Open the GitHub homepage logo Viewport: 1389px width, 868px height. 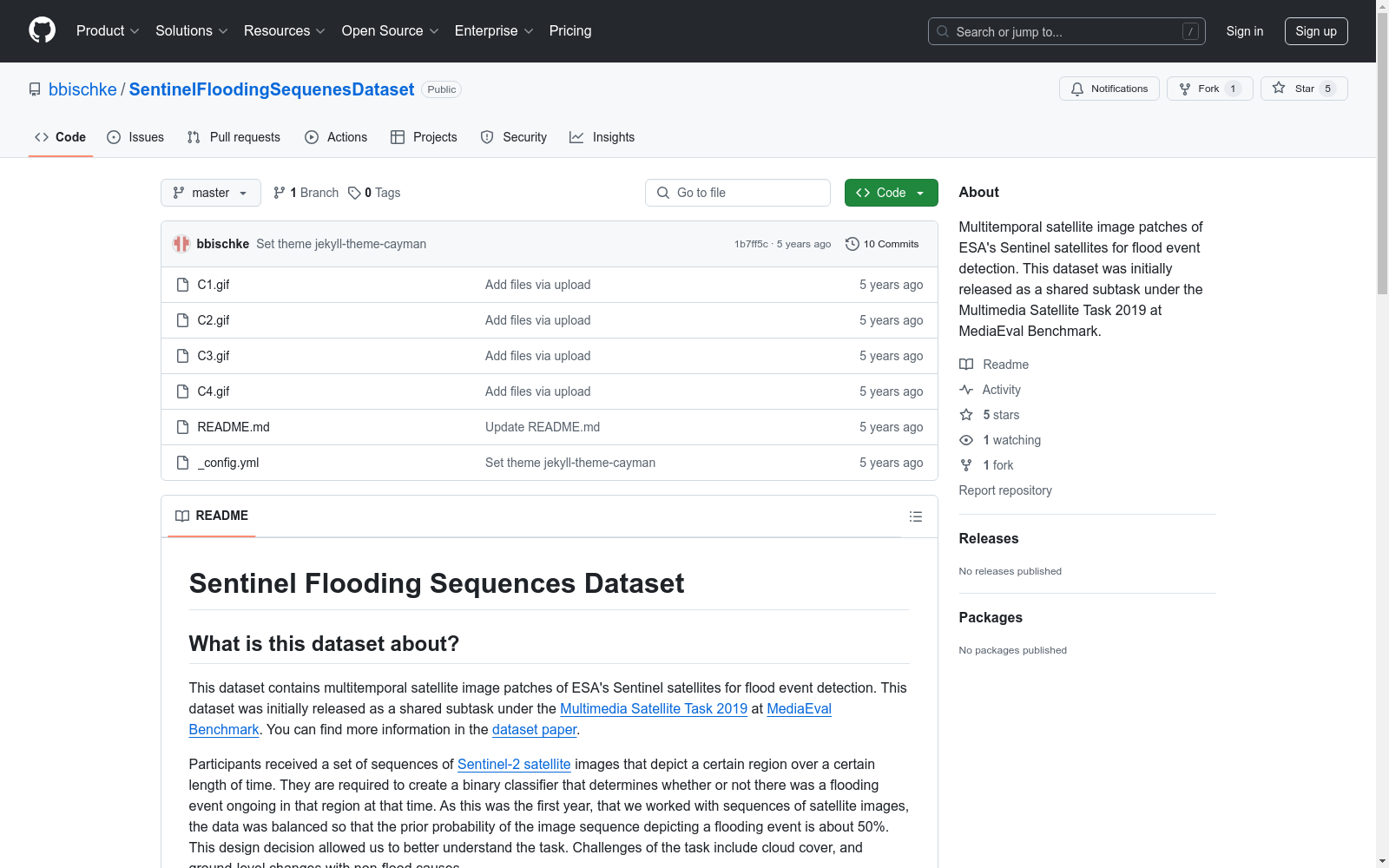point(42,30)
